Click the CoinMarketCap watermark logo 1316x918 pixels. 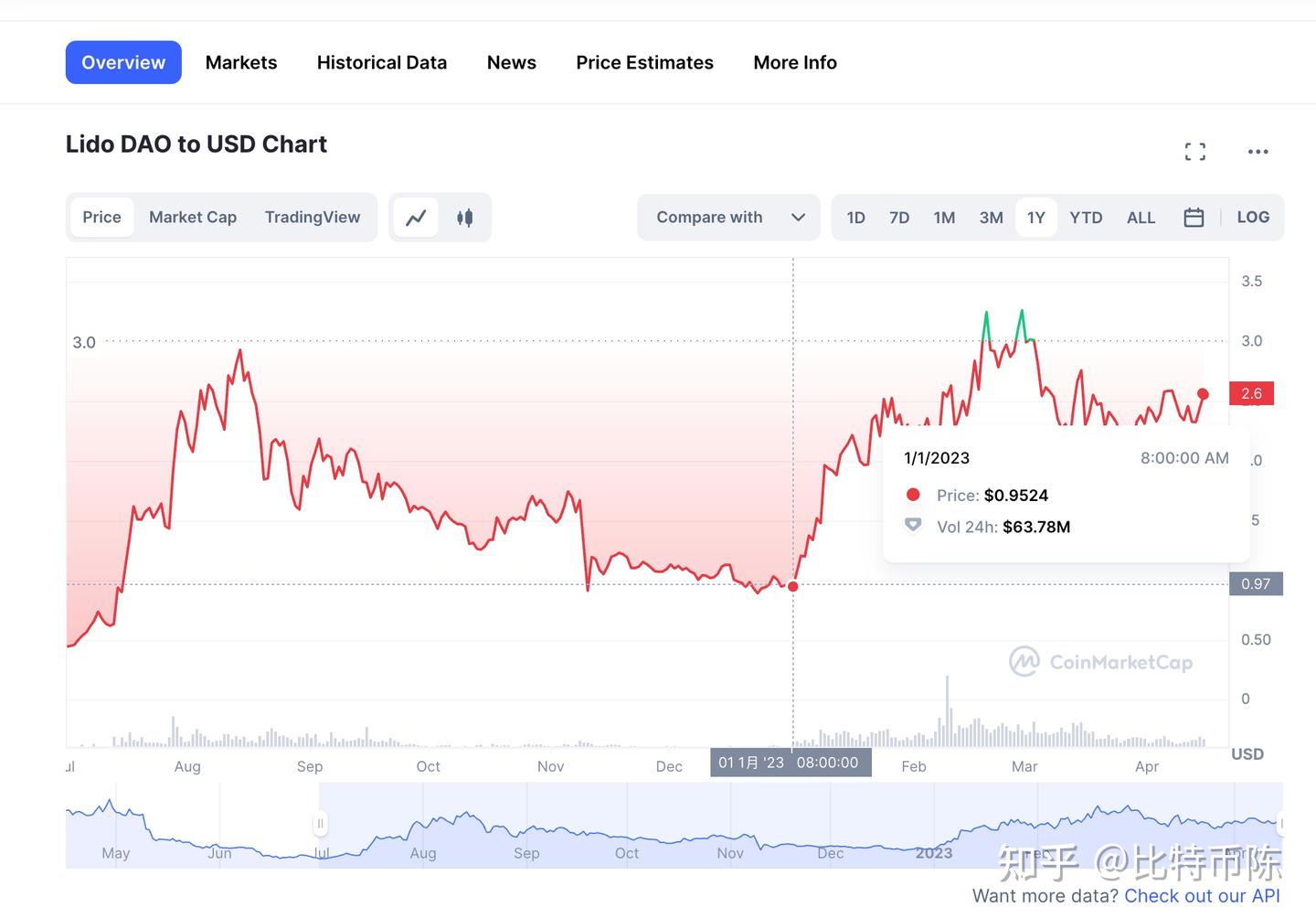[x=1100, y=662]
